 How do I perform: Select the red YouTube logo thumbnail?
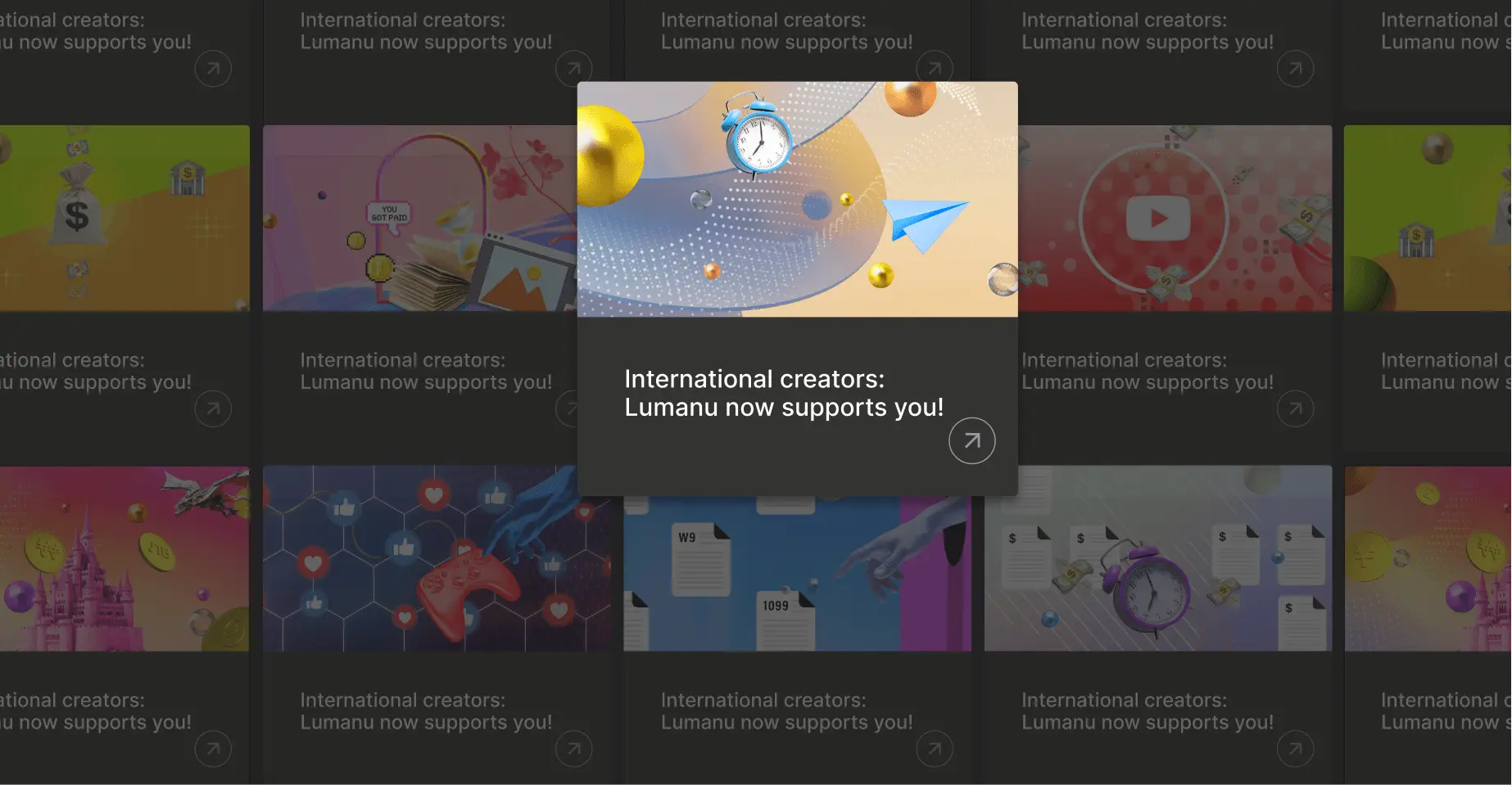pyautogui.click(x=1175, y=218)
